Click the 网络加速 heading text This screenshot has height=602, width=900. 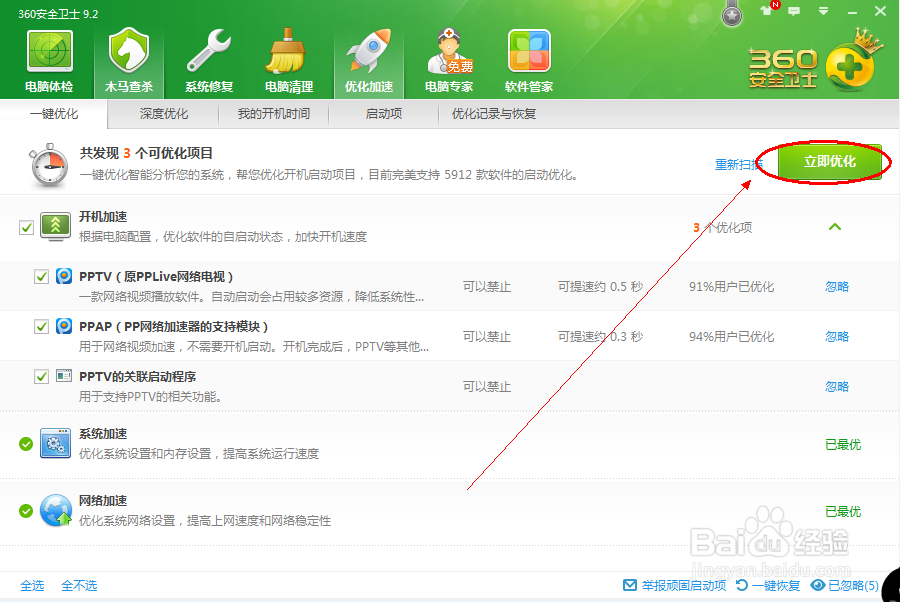click(x=103, y=500)
